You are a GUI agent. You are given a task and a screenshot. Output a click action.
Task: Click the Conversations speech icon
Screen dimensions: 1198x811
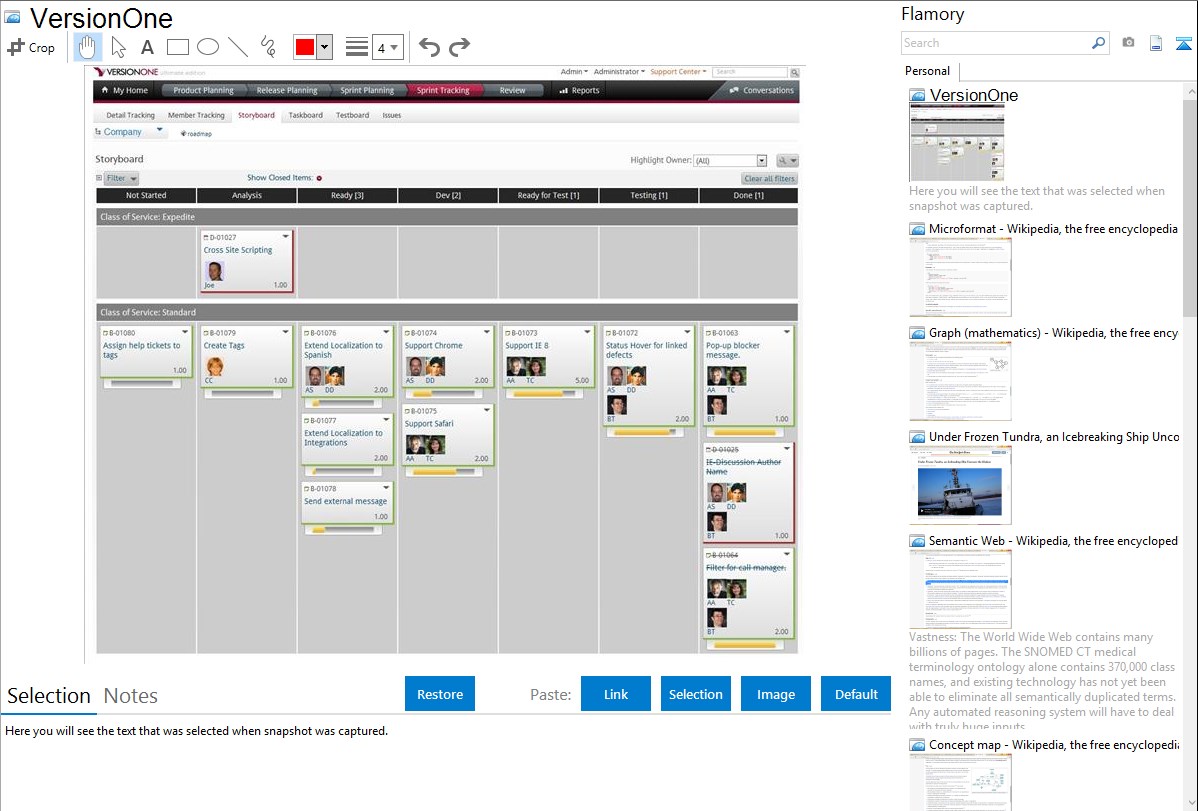point(733,90)
